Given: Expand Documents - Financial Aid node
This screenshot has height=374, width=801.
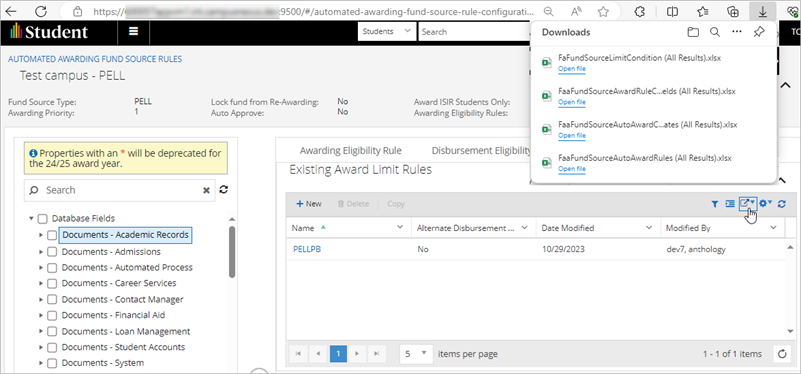Looking at the screenshot, I should [41, 316].
